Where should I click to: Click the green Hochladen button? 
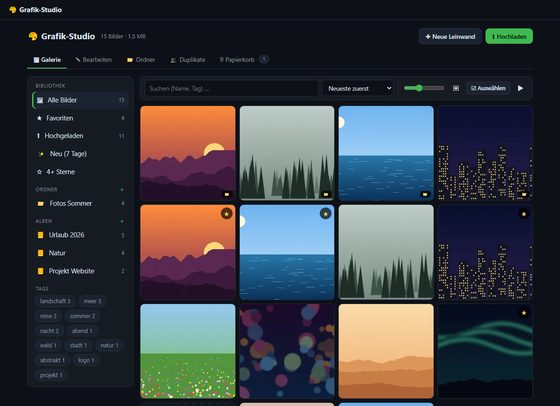pos(509,36)
